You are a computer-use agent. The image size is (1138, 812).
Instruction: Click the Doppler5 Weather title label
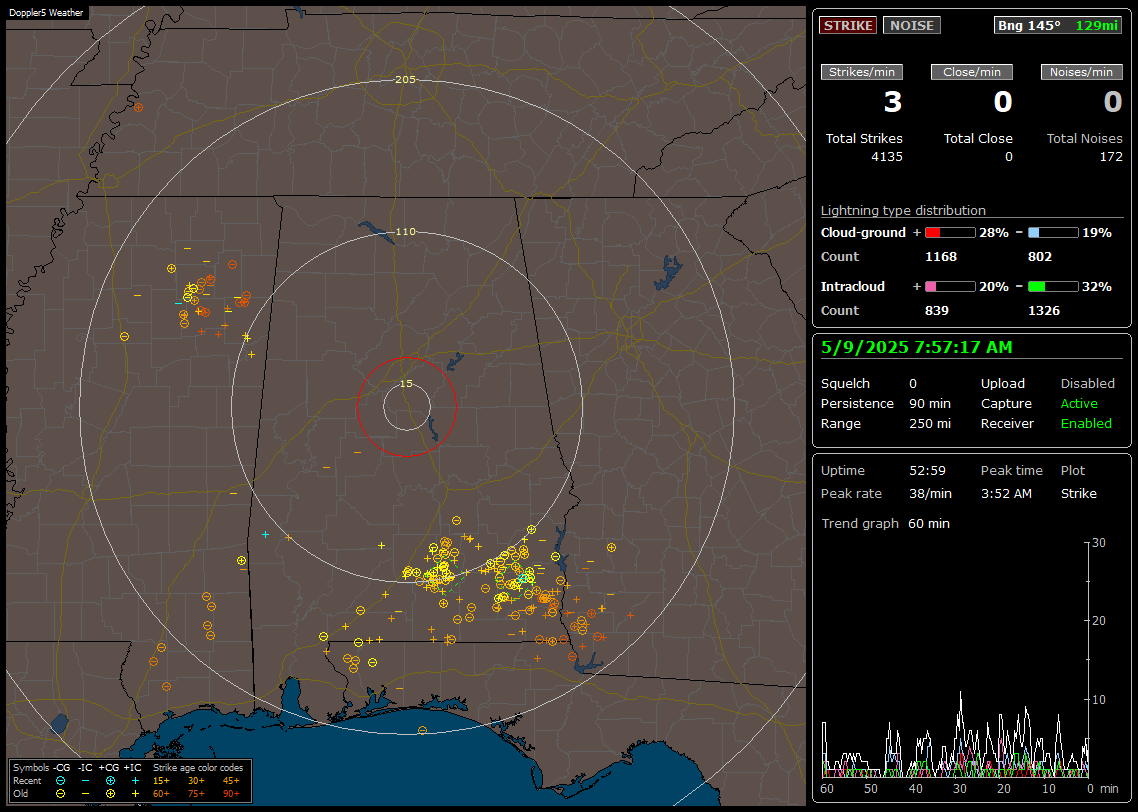click(46, 13)
